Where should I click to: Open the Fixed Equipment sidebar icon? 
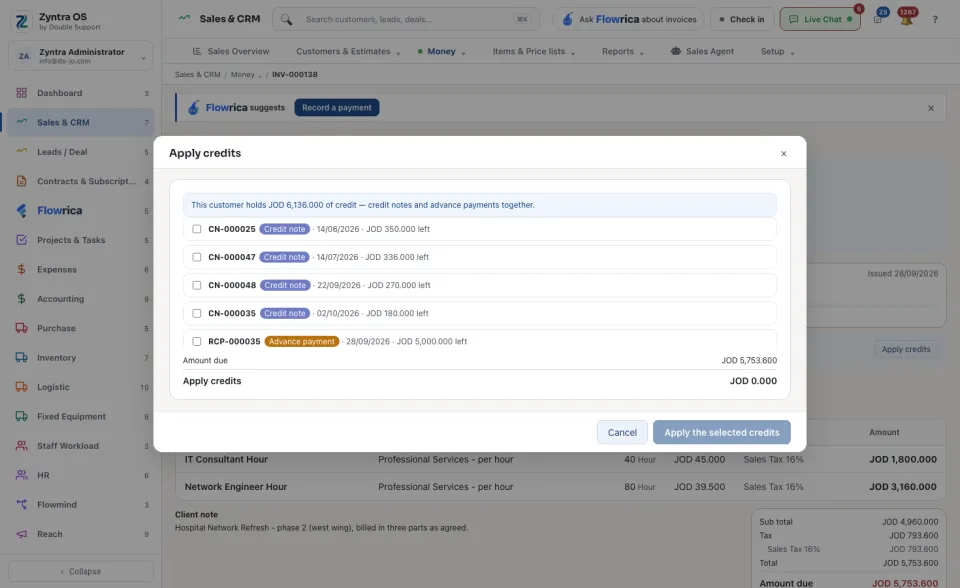pyautogui.click(x=21, y=416)
